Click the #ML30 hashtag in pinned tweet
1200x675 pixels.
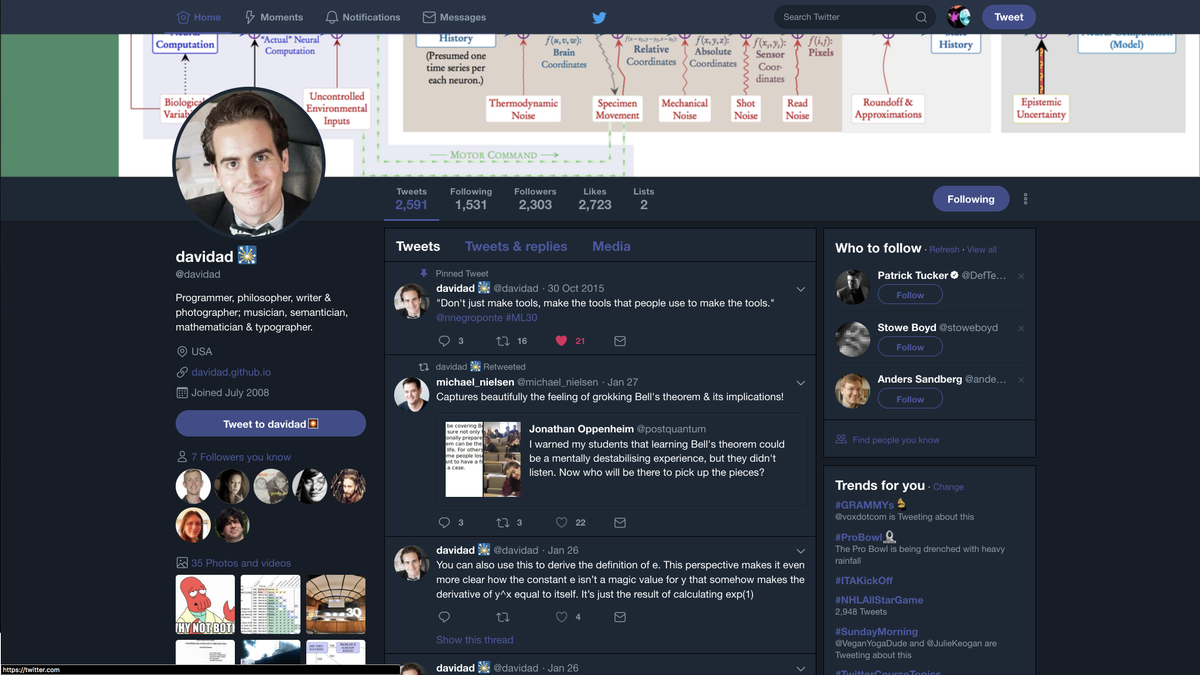(521, 318)
